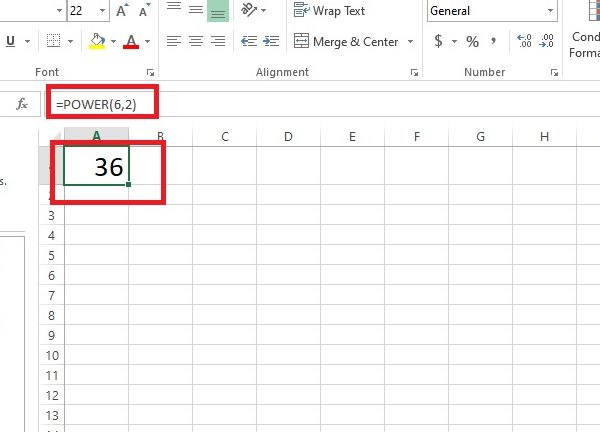Viewport: 600px width, 432px height.
Task: Select cell A1 containing 36
Action: (x=96, y=166)
